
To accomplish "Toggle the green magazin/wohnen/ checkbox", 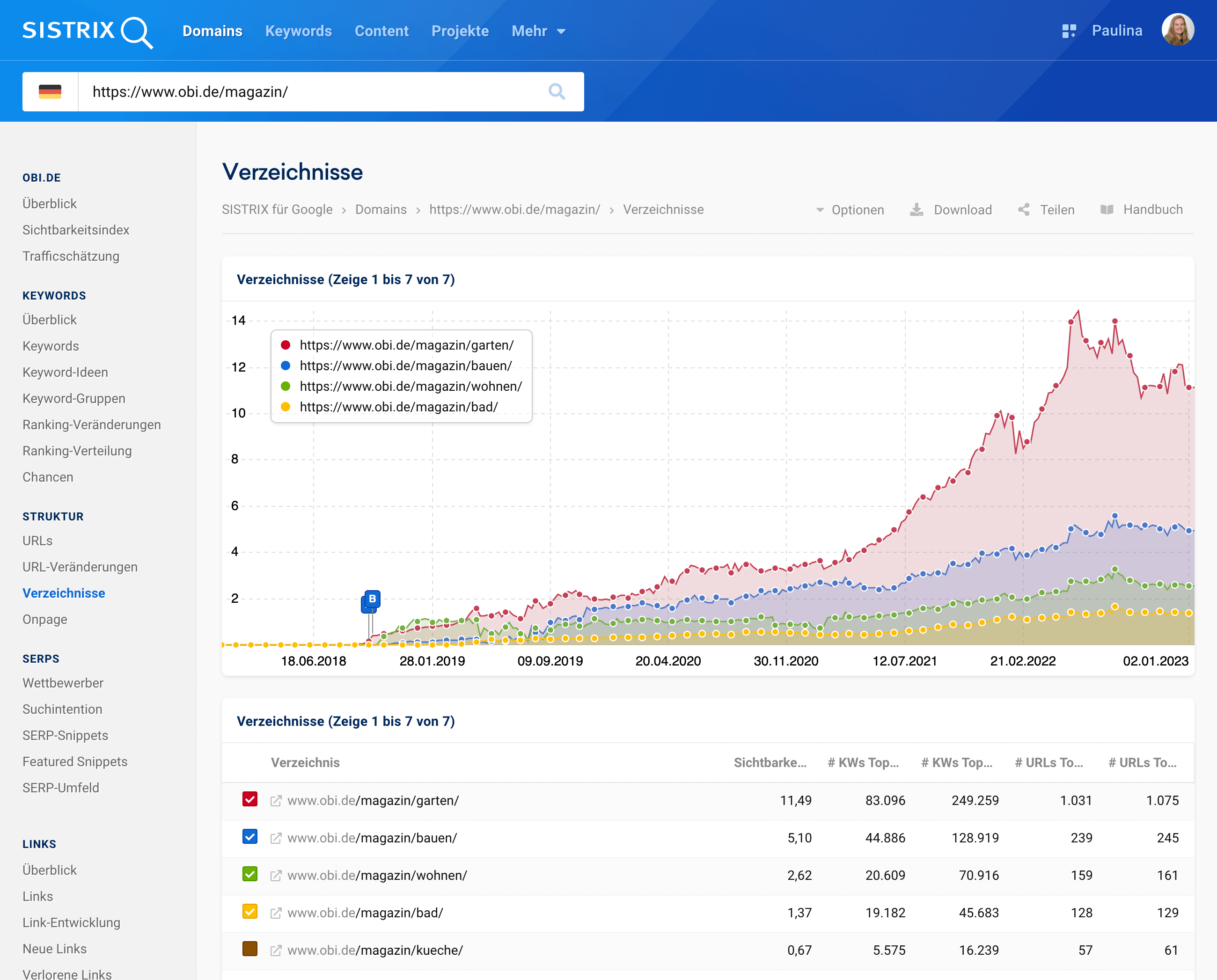I will [249, 874].
